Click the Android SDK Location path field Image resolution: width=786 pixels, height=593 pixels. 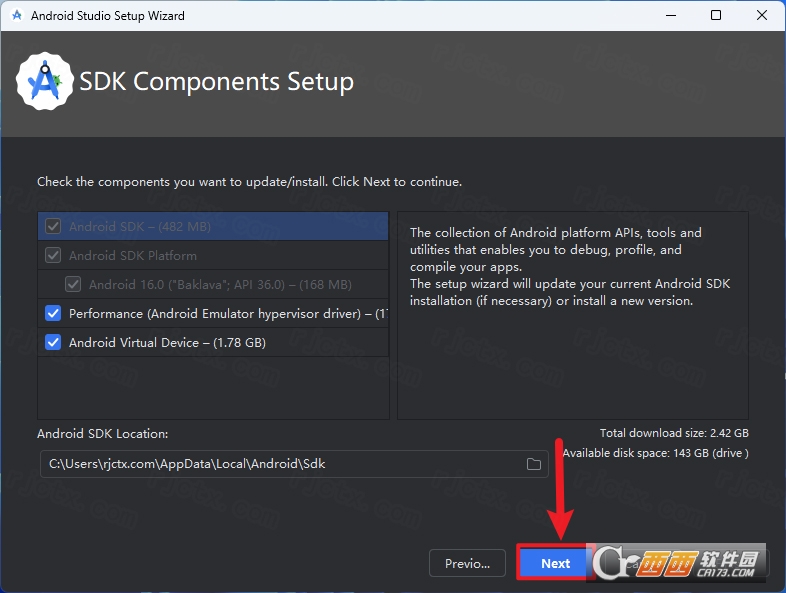pyautogui.click(x=294, y=464)
